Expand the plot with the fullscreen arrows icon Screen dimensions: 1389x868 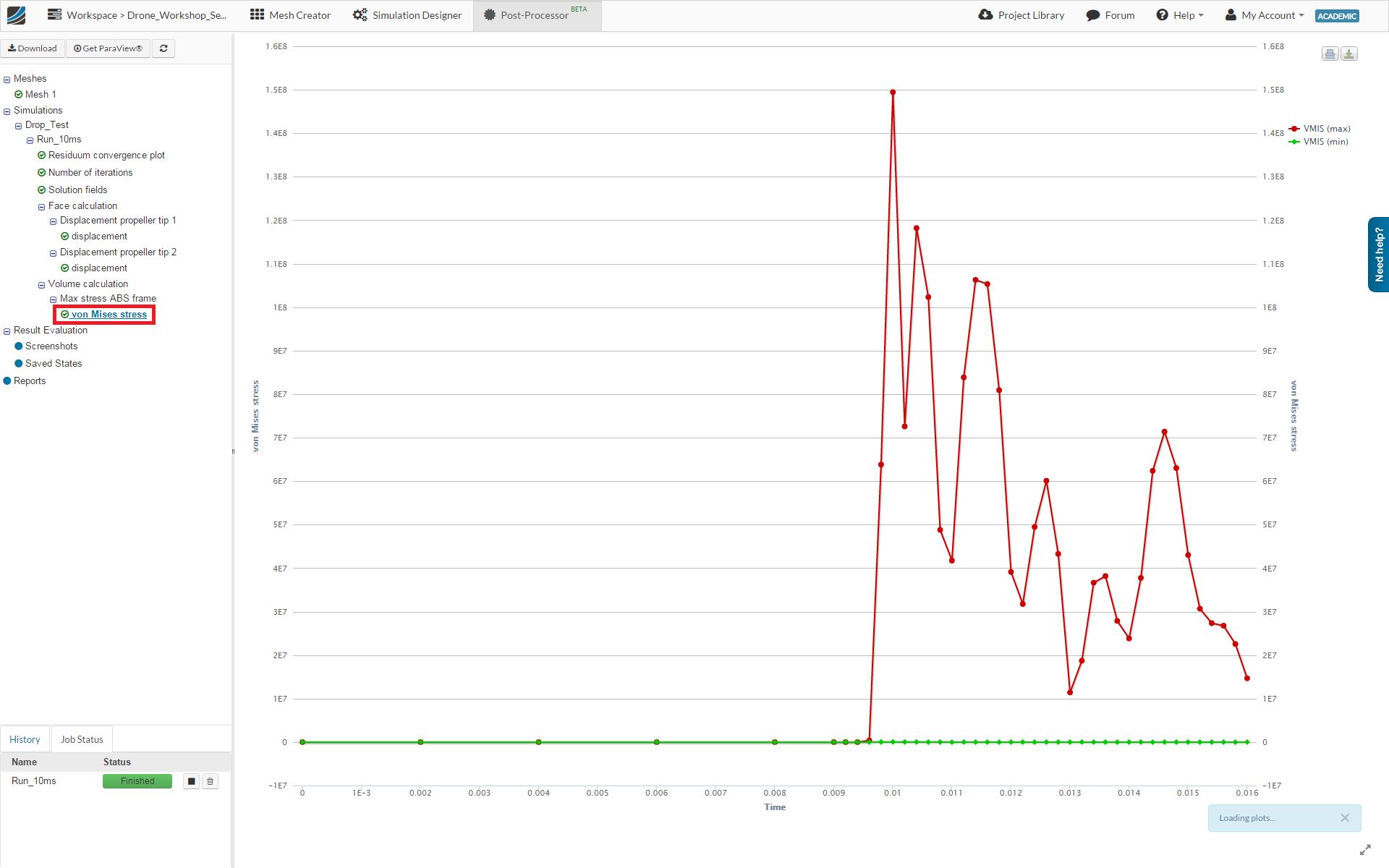pos(1365,850)
